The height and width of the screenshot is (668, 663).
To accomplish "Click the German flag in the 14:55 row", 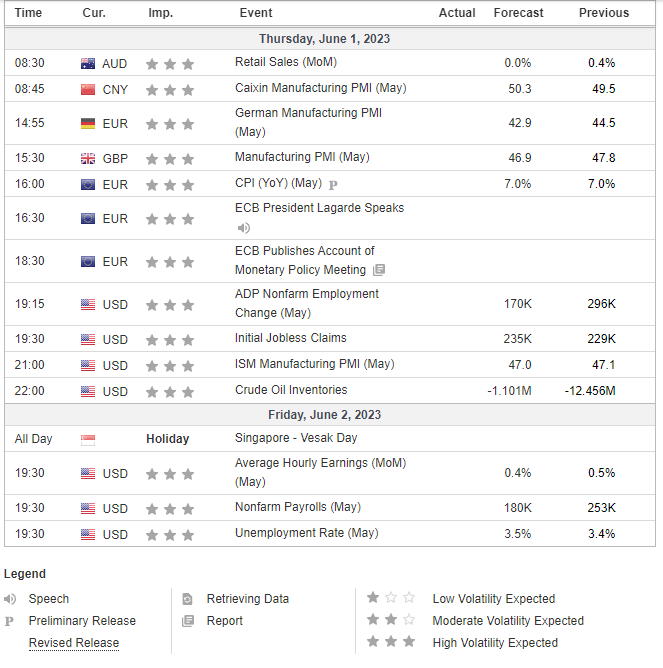I will point(88,123).
